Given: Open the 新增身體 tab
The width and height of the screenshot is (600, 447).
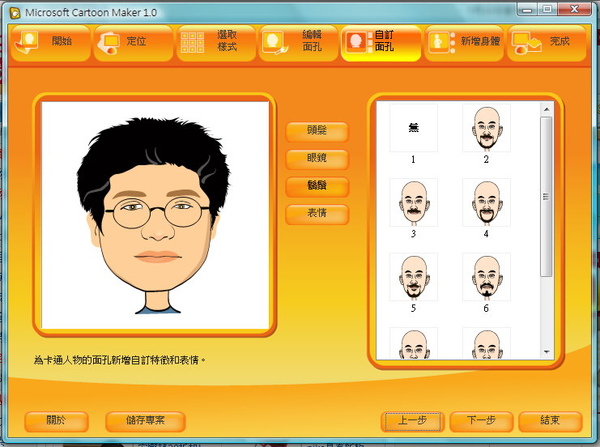Looking at the screenshot, I should coord(464,43).
